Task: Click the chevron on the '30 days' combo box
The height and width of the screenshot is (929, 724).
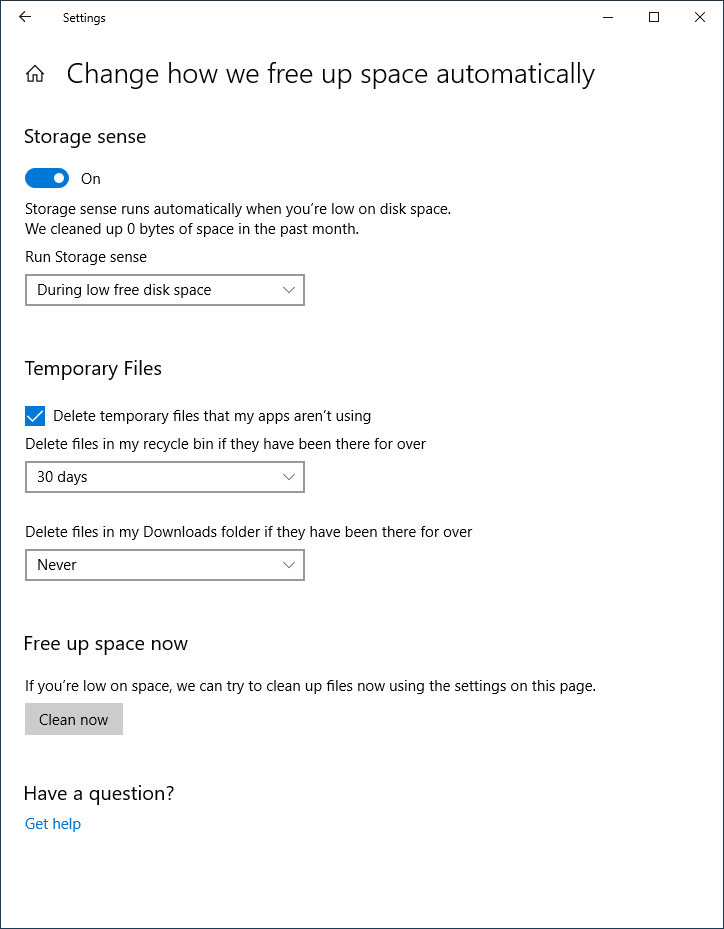Action: point(289,477)
